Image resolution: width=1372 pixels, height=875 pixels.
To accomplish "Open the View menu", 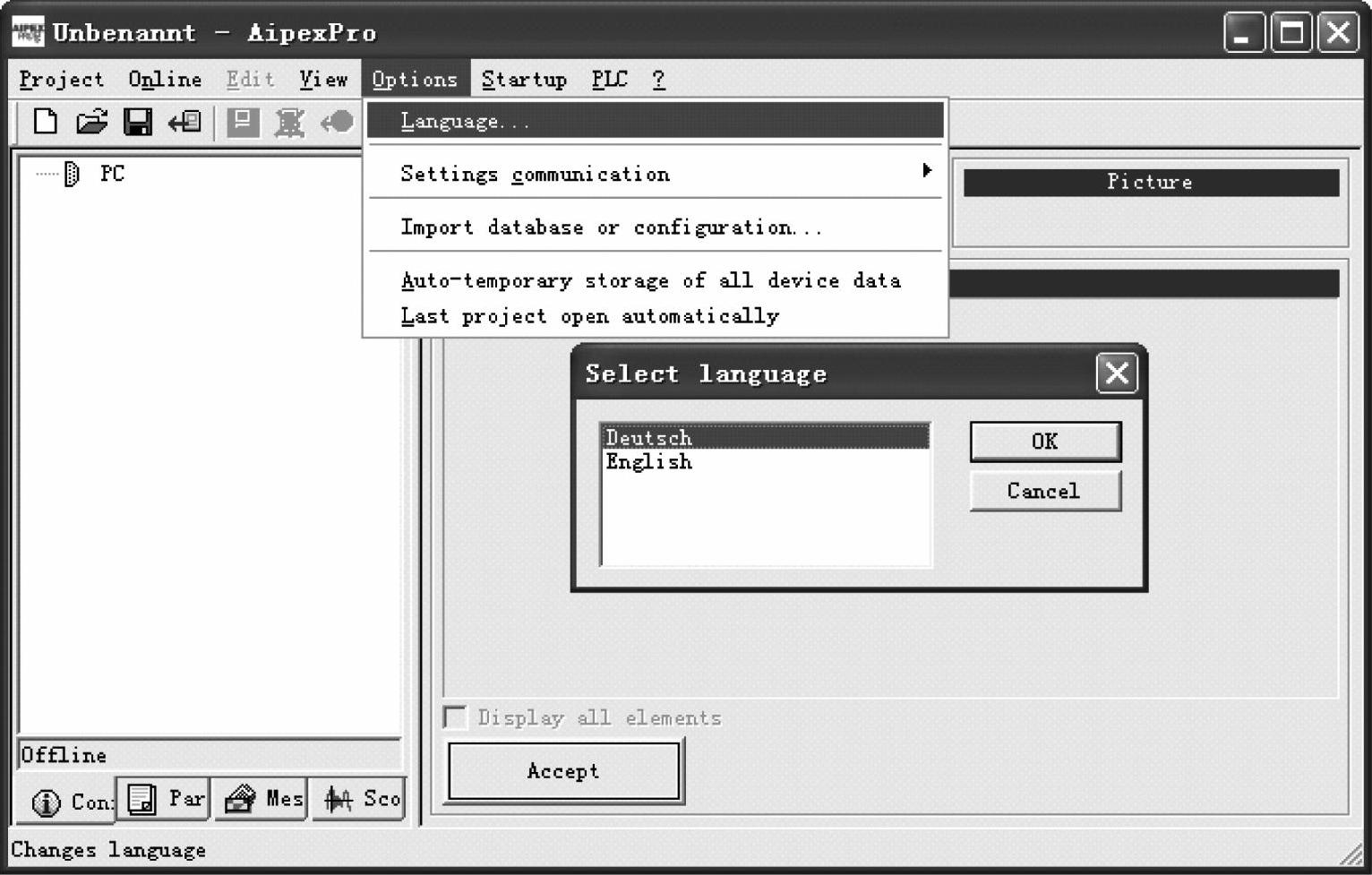I will (323, 80).
